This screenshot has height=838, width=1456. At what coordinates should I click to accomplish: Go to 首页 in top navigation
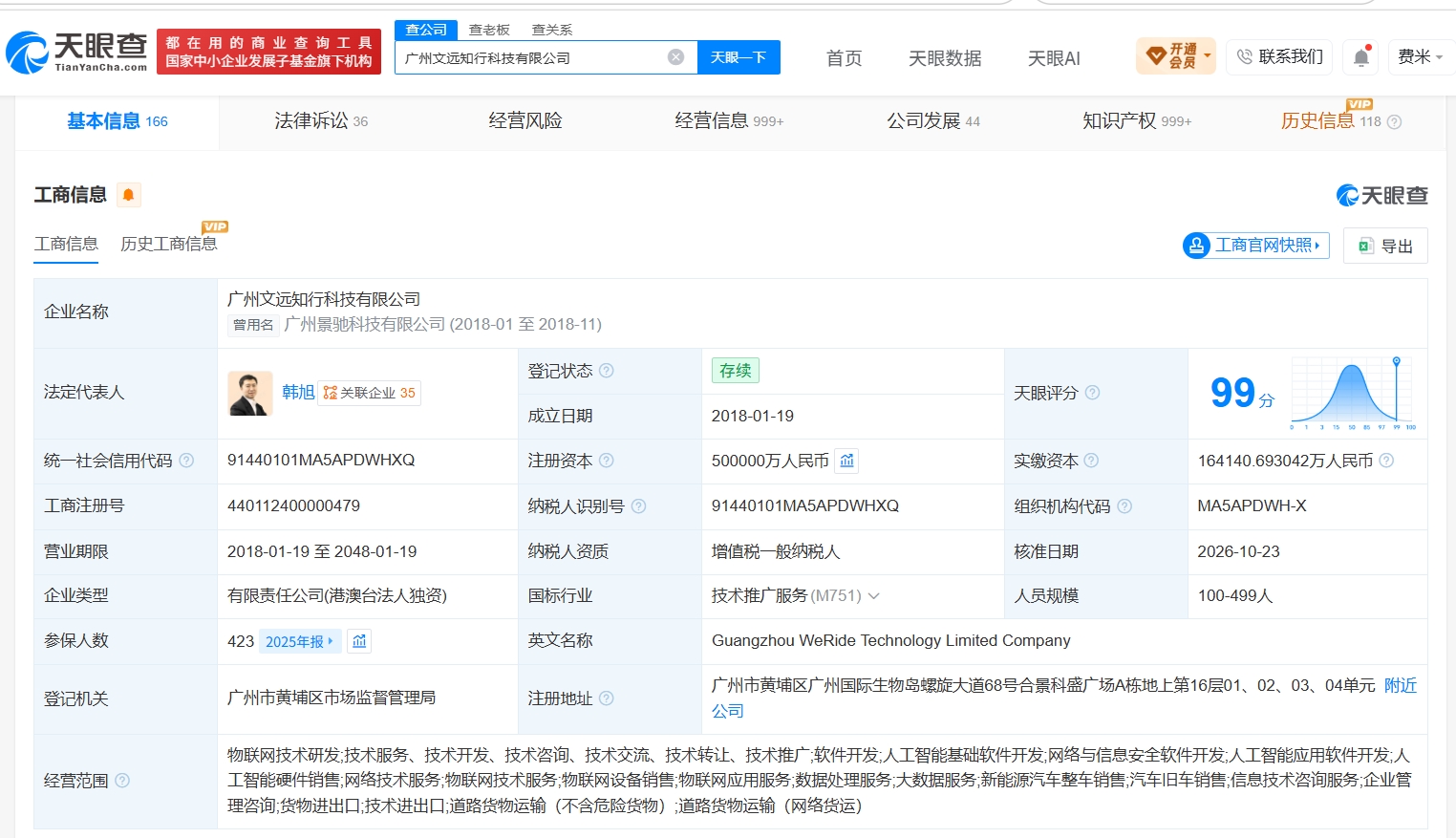click(x=845, y=58)
